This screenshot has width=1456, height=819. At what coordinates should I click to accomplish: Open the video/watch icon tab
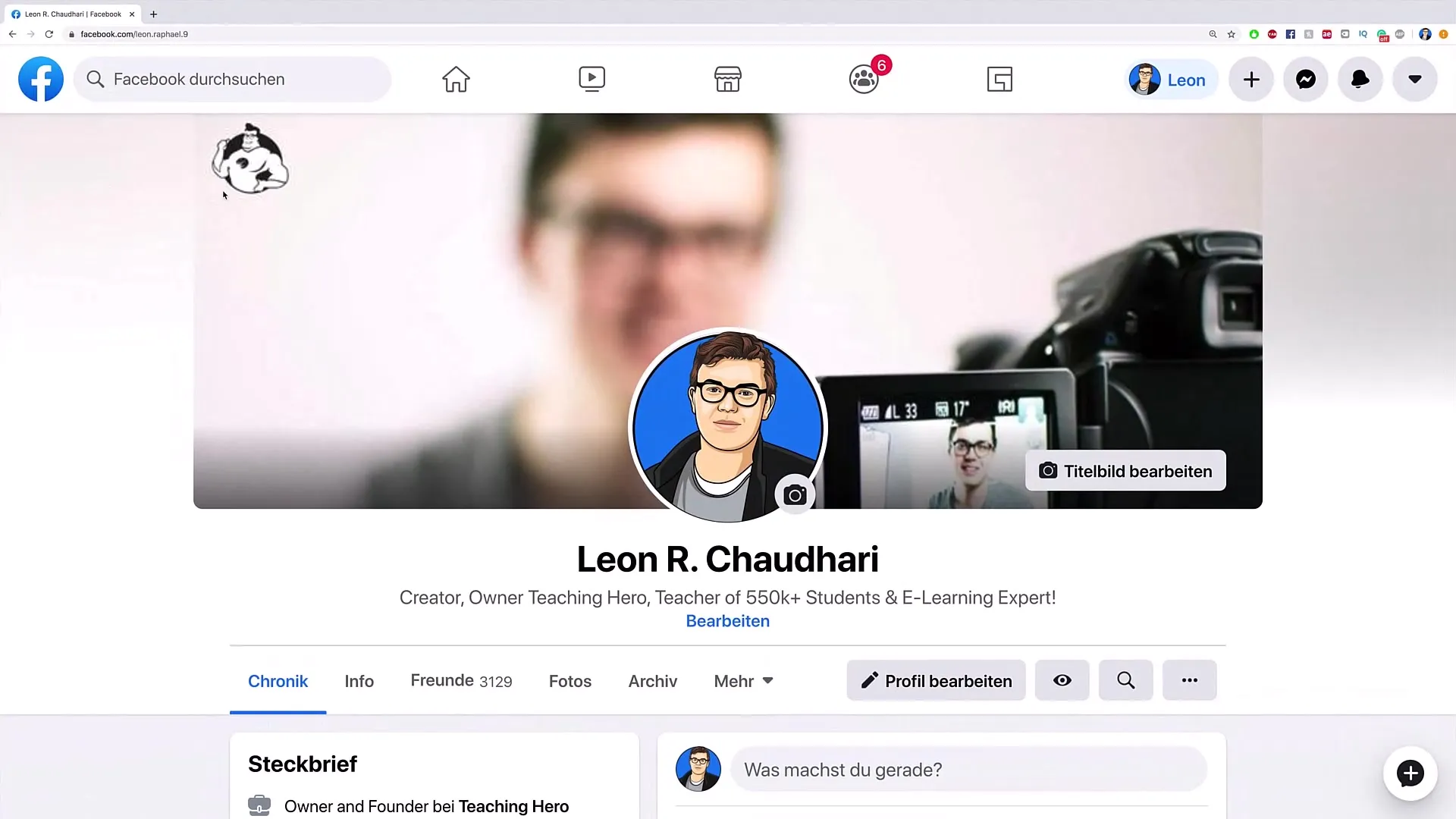(x=591, y=78)
